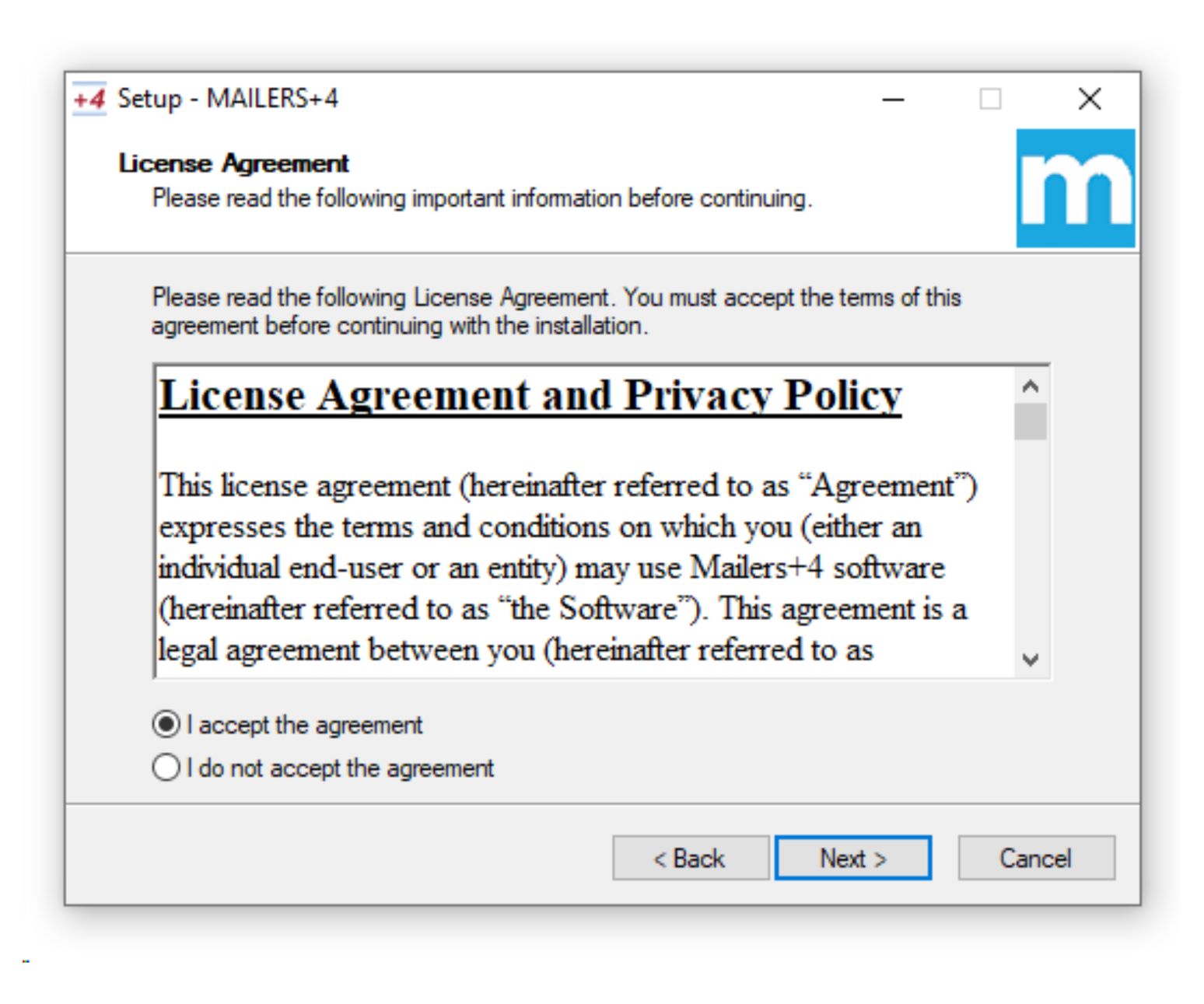Click the bold 'License Agreement' page header
1204x1004 pixels.
pos(233,163)
